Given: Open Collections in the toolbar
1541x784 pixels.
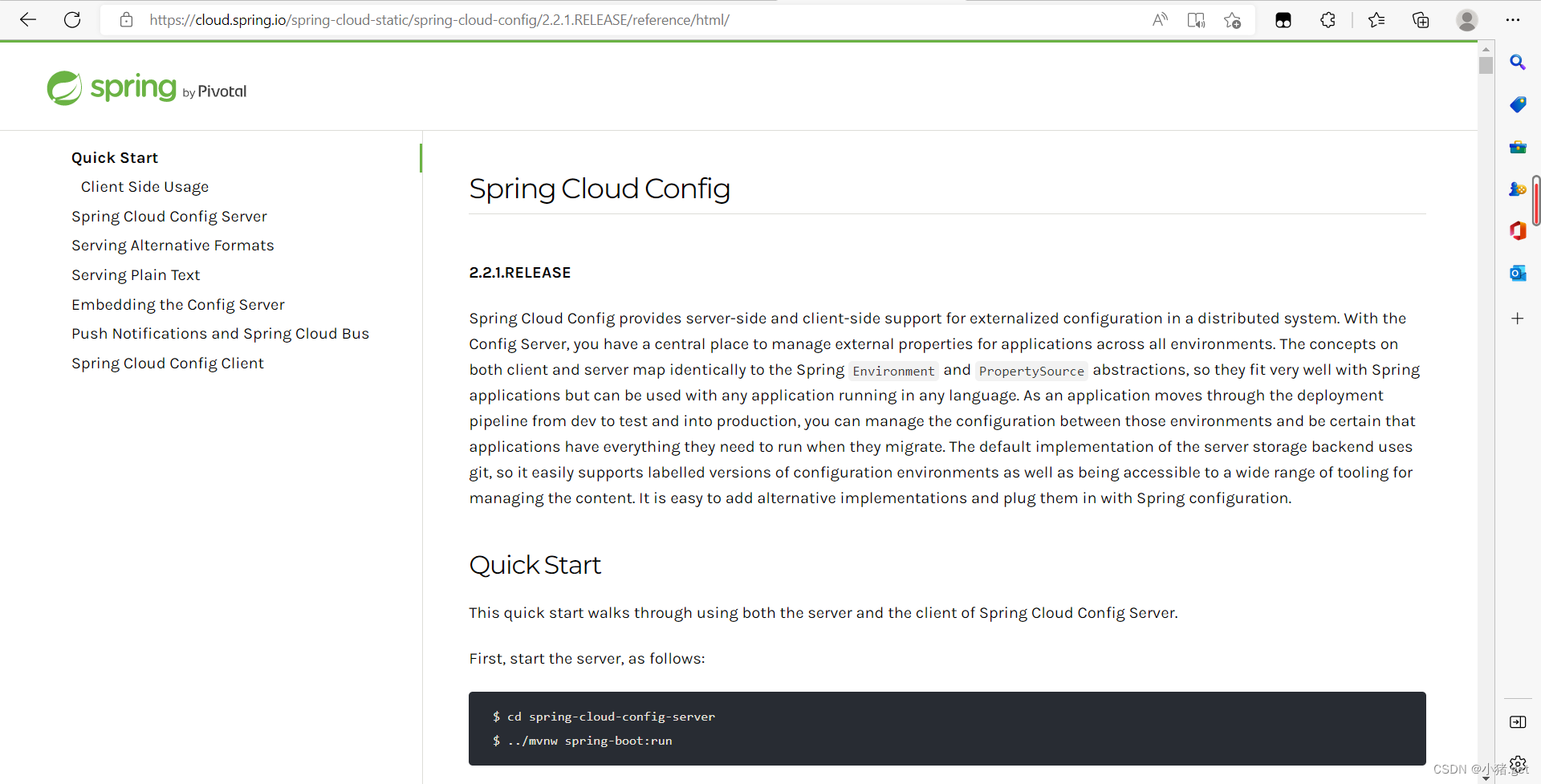Looking at the screenshot, I should (1421, 20).
